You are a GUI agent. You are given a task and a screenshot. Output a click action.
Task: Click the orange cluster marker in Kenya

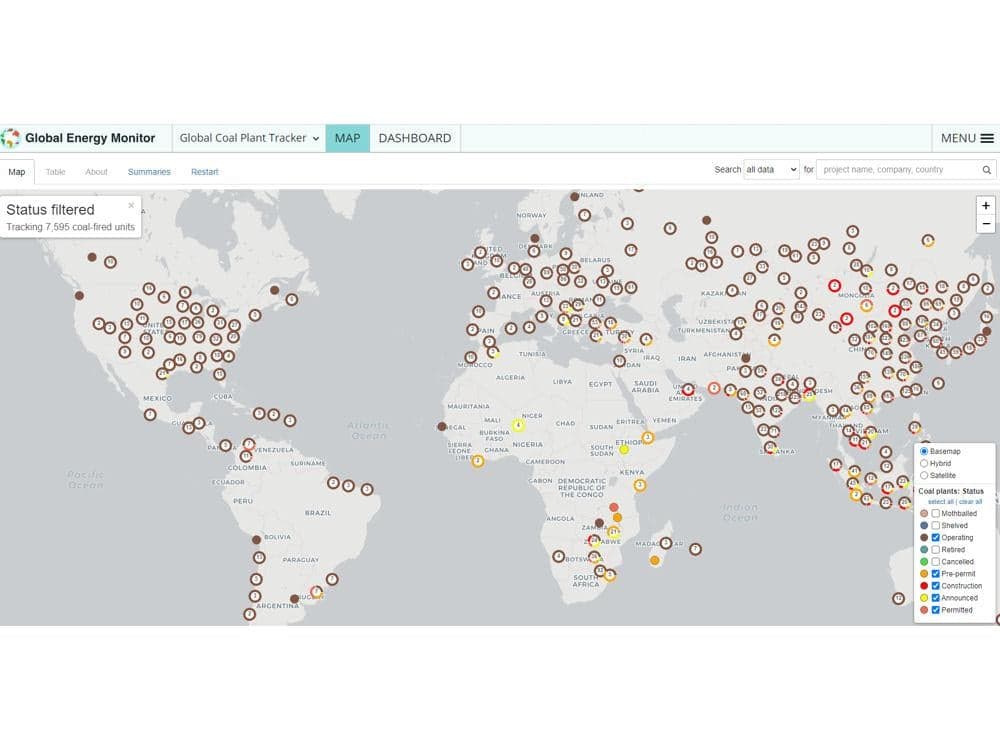coord(640,485)
